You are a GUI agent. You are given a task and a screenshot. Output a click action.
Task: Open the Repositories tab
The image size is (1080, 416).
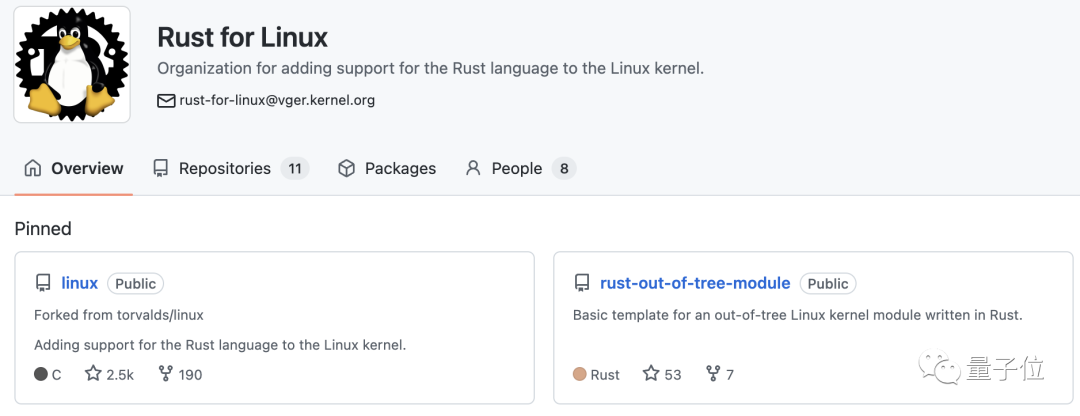[225, 168]
